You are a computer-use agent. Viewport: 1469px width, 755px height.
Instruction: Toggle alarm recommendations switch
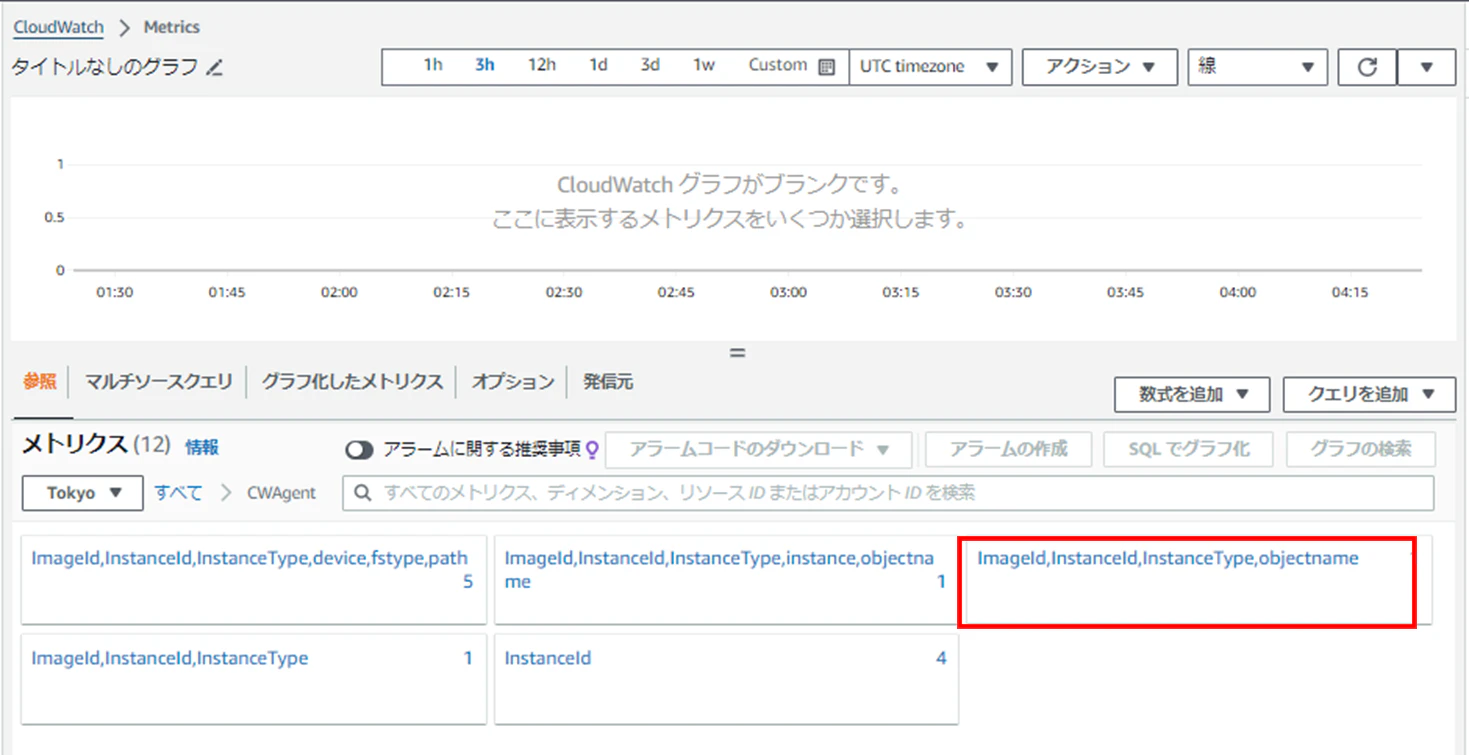359,450
